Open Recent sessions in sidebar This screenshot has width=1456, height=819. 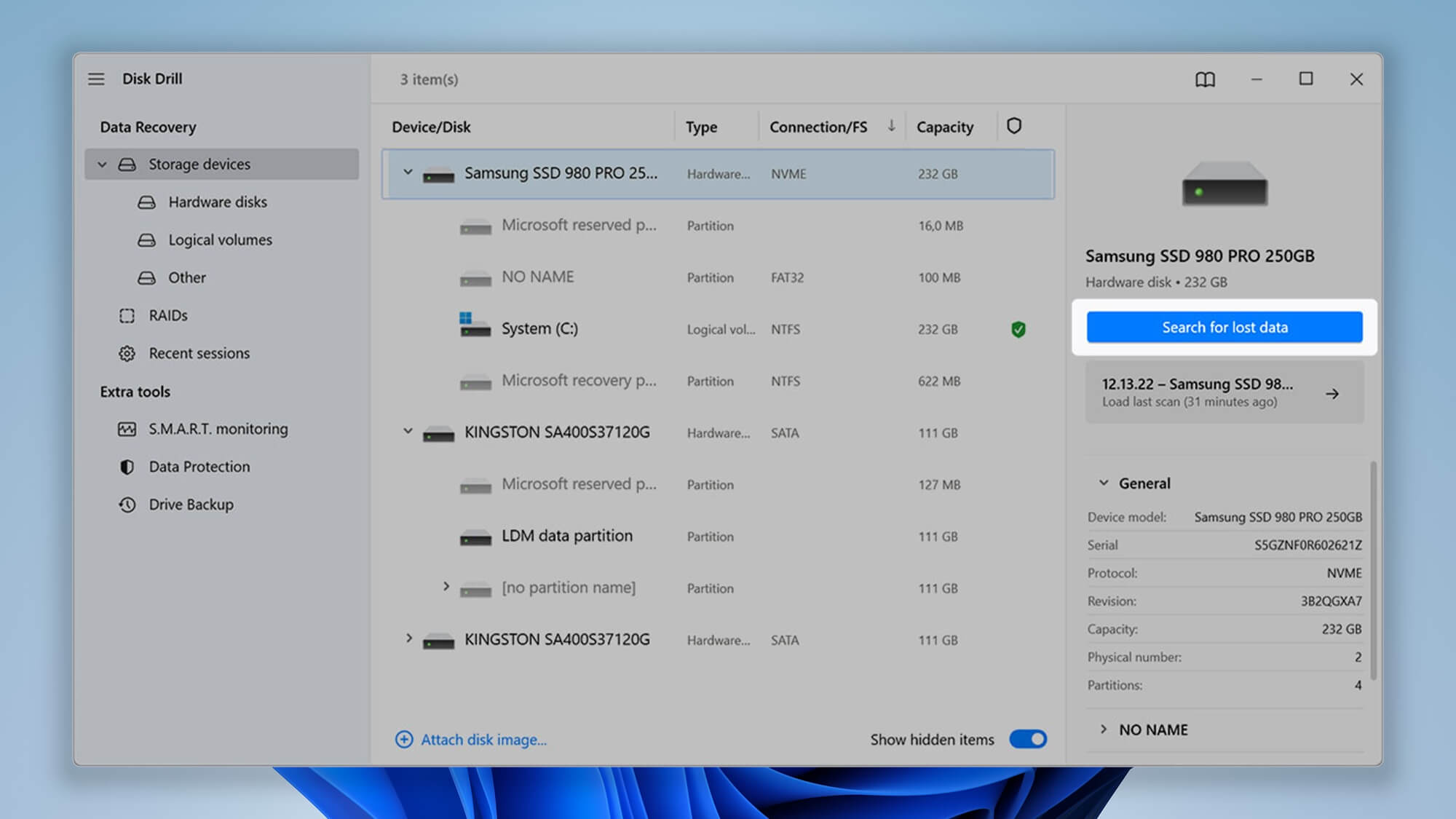199,353
